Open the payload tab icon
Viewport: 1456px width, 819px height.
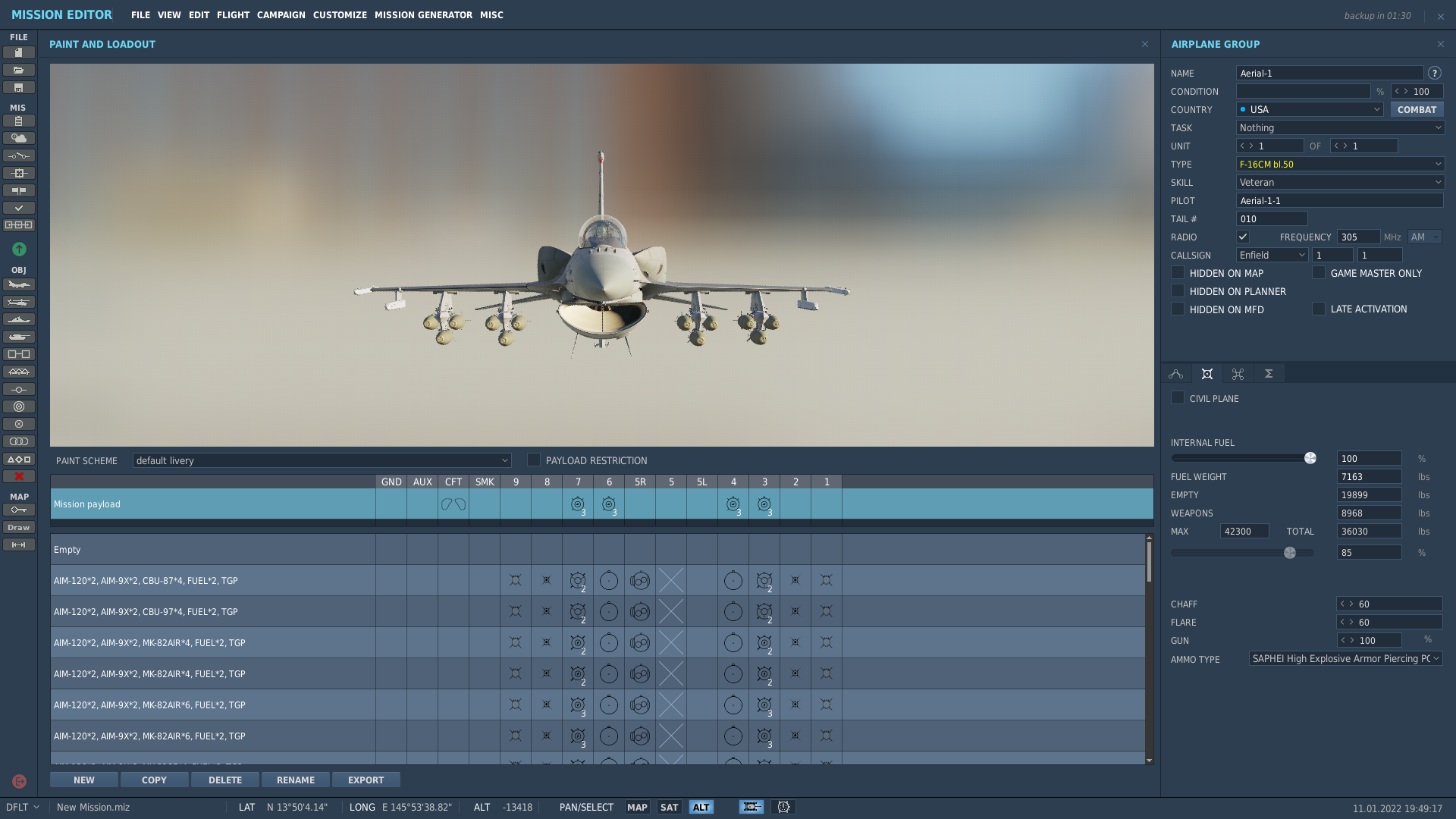1207,374
